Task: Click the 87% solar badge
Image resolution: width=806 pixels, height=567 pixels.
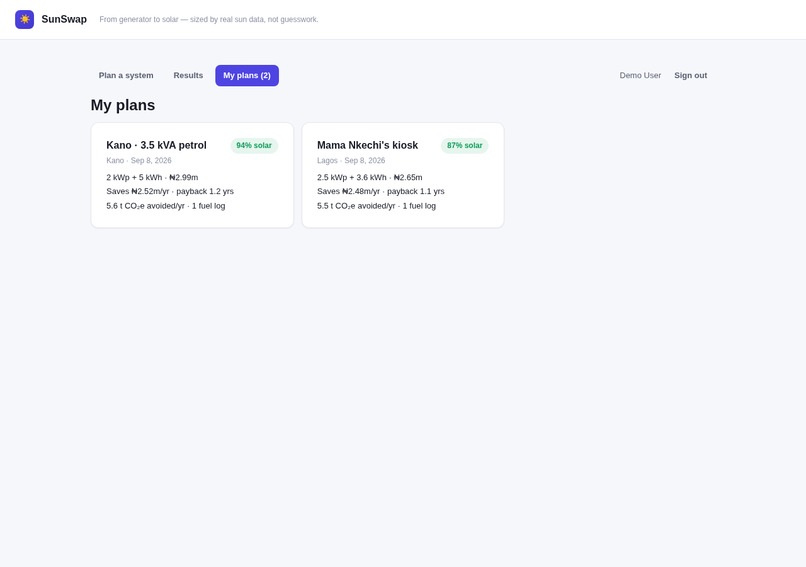Action: [x=465, y=145]
